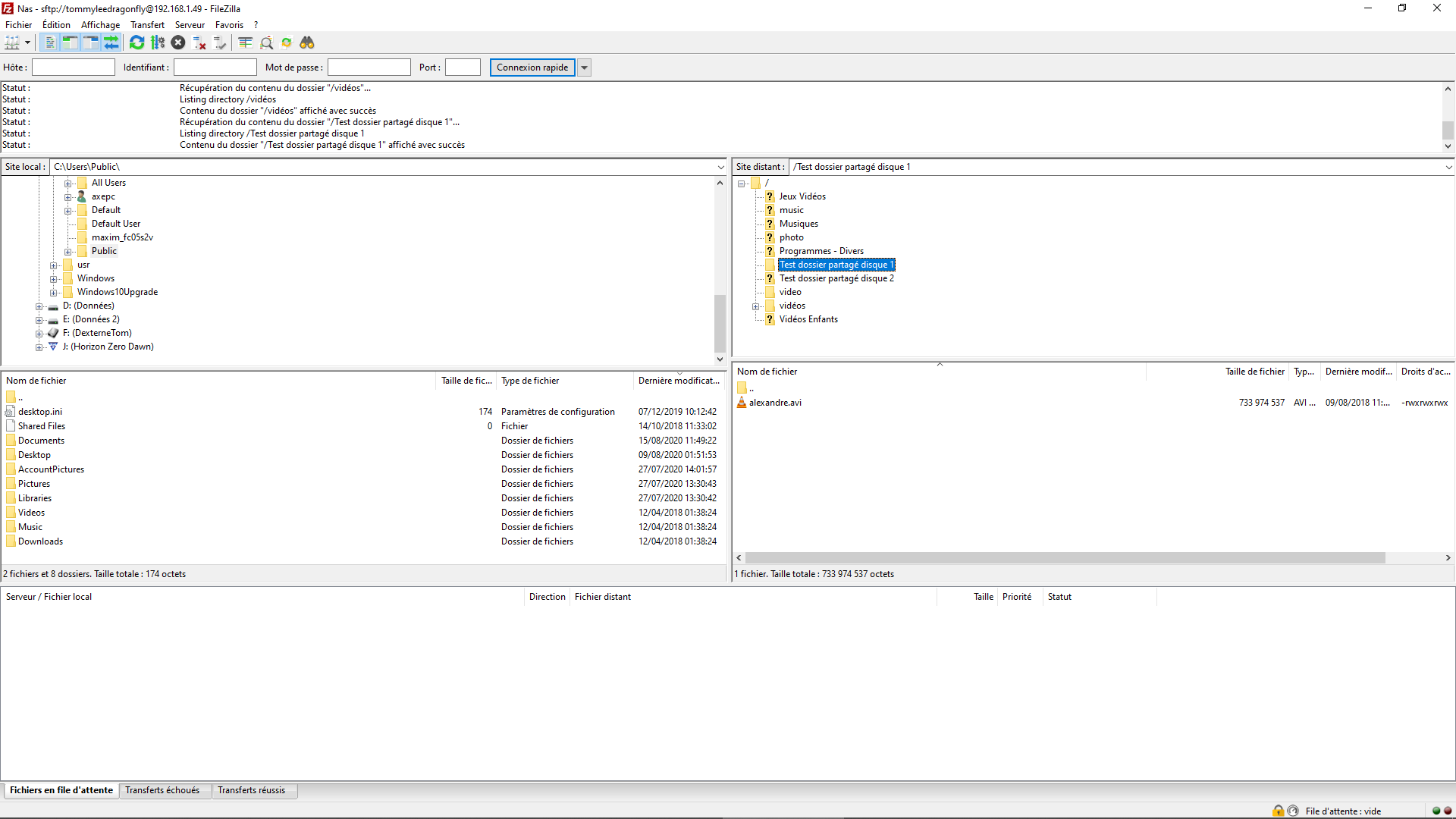Click the Hôte input field
The width and height of the screenshot is (1456, 819).
click(74, 67)
